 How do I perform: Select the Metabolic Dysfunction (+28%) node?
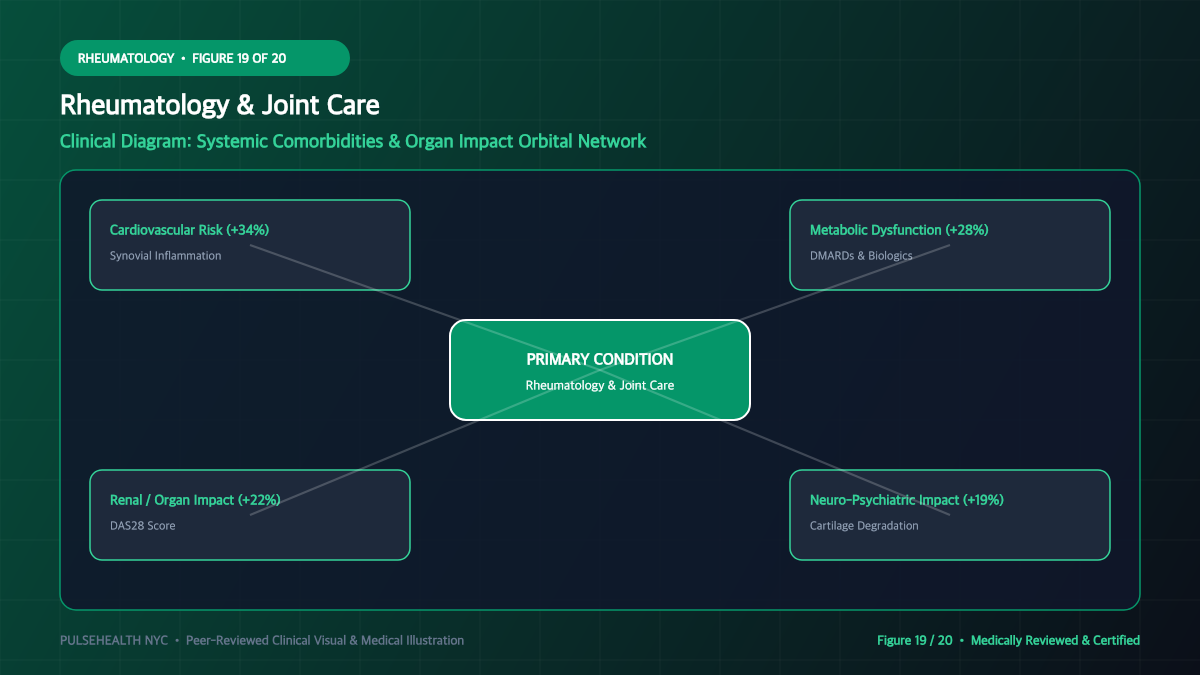click(950, 245)
